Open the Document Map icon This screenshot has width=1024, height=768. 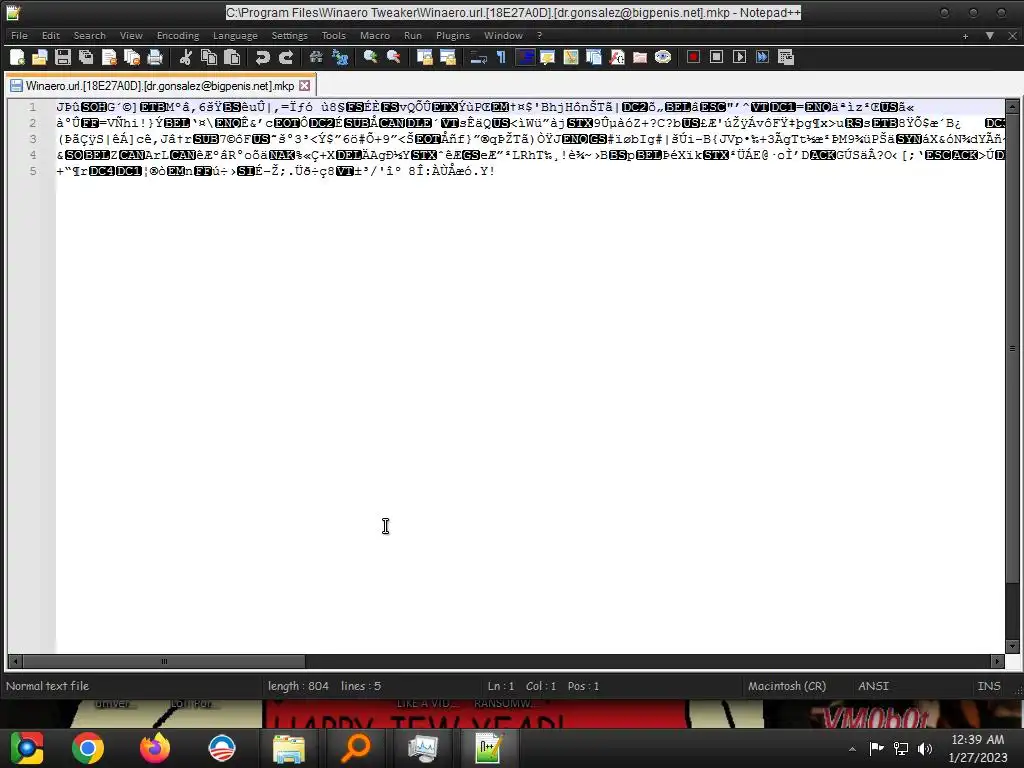pyautogui.click(x=571, y=57)
